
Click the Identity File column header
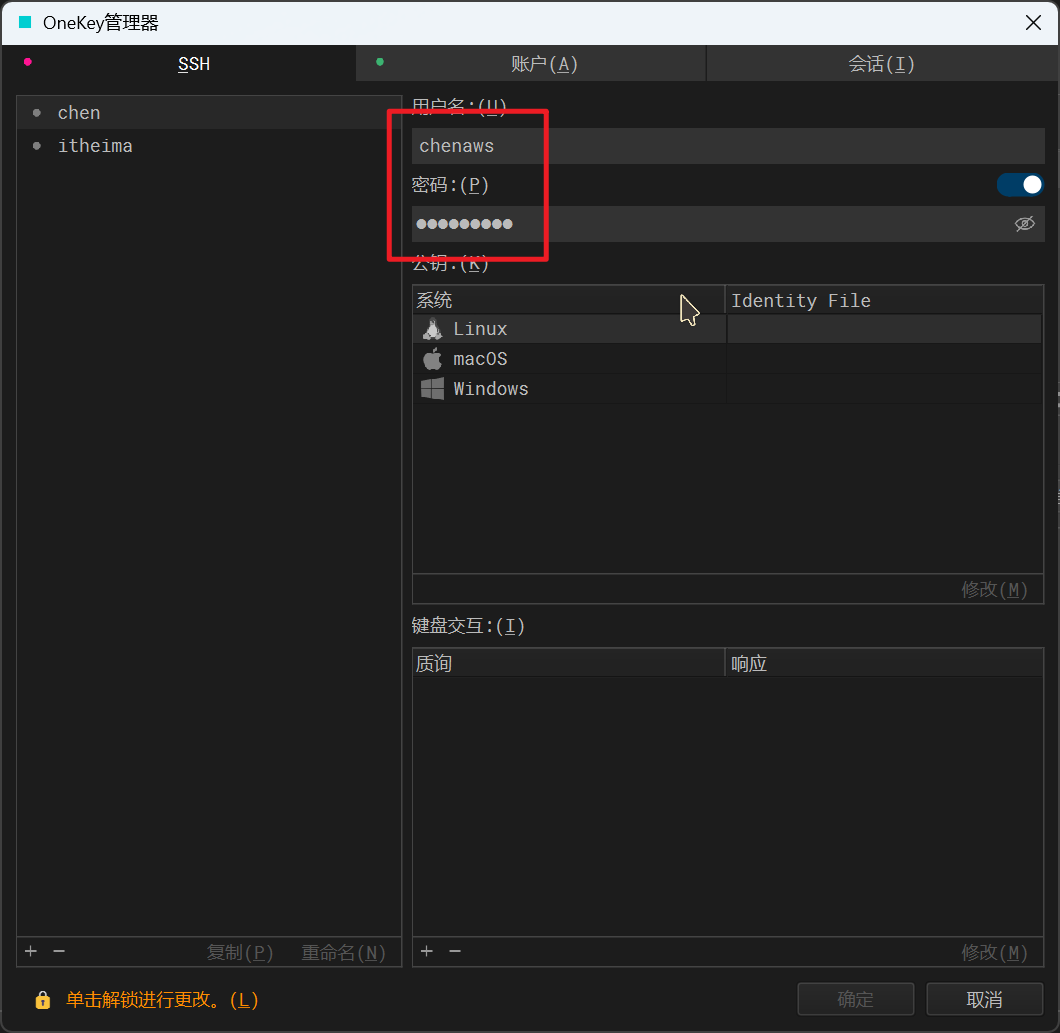coord(884,300)
